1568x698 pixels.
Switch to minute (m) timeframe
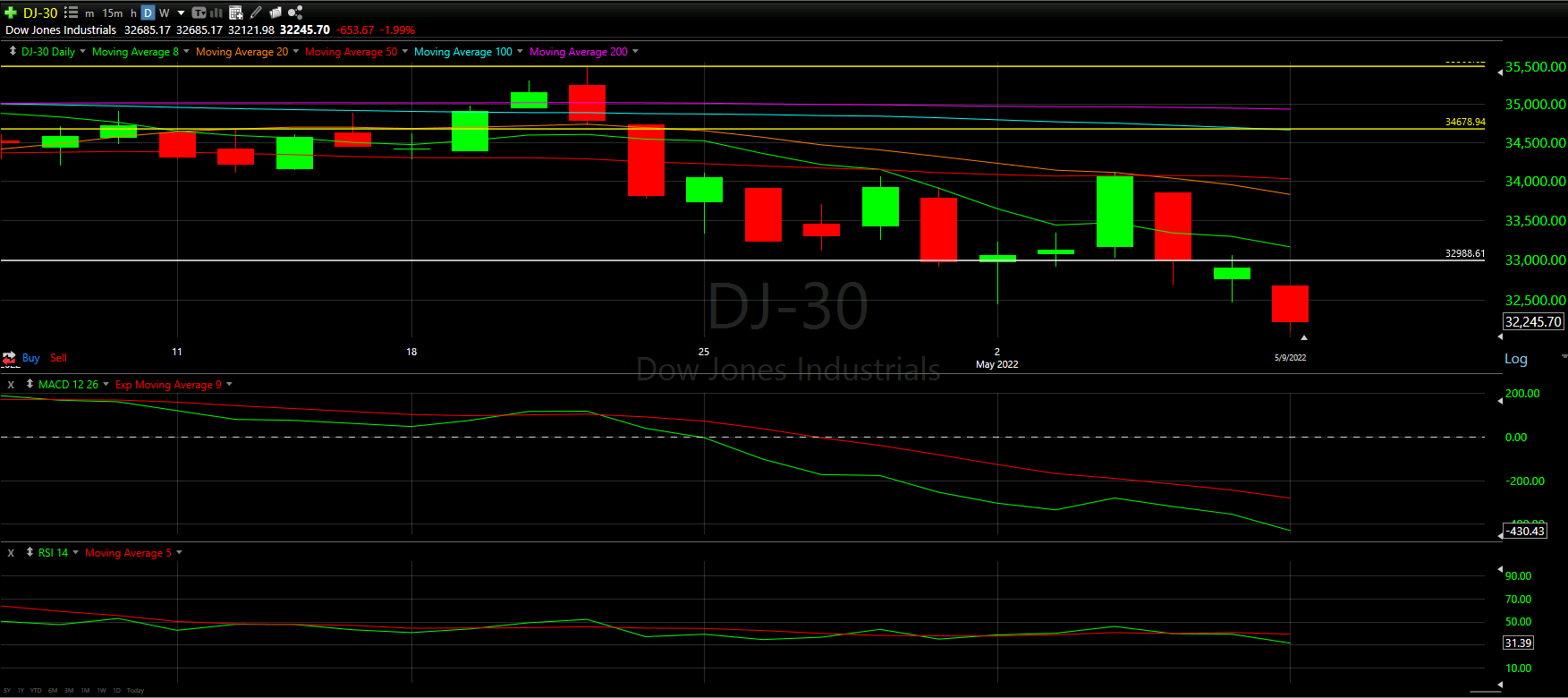click(89, 13)
